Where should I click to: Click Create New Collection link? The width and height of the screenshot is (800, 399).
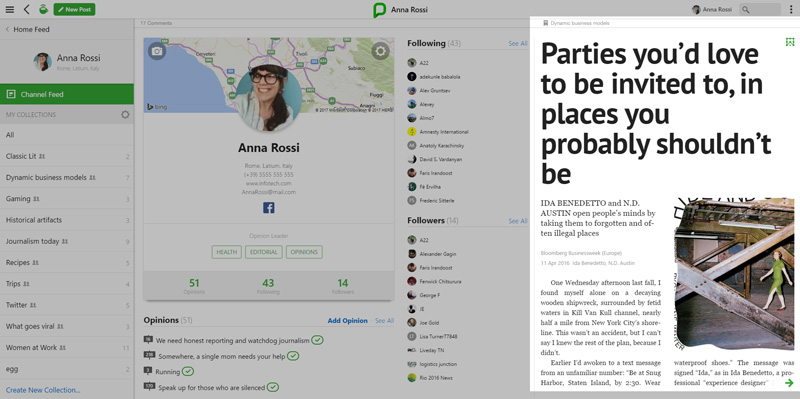click(43, 390)
